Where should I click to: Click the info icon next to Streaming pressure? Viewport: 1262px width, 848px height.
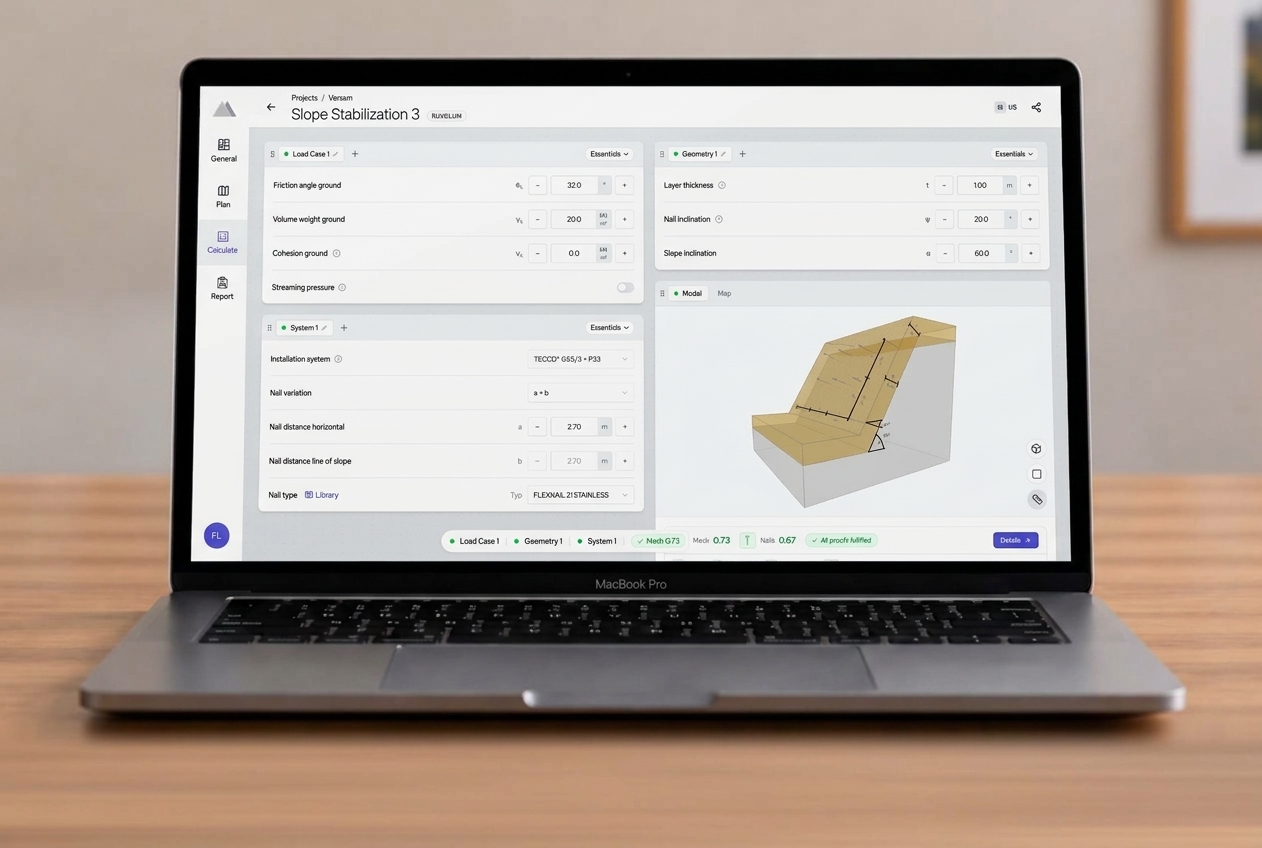(342, 287)
